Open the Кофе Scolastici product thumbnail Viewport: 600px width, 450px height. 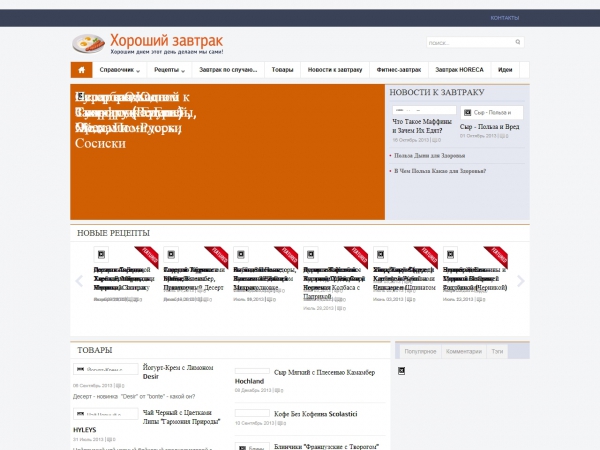click(252, 413)
